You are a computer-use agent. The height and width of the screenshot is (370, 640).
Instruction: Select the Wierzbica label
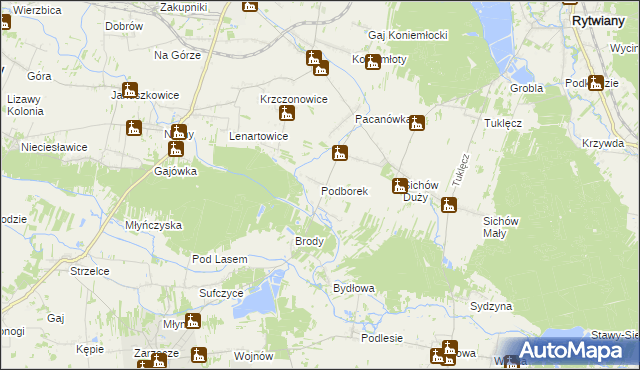(x=37, y=10)
